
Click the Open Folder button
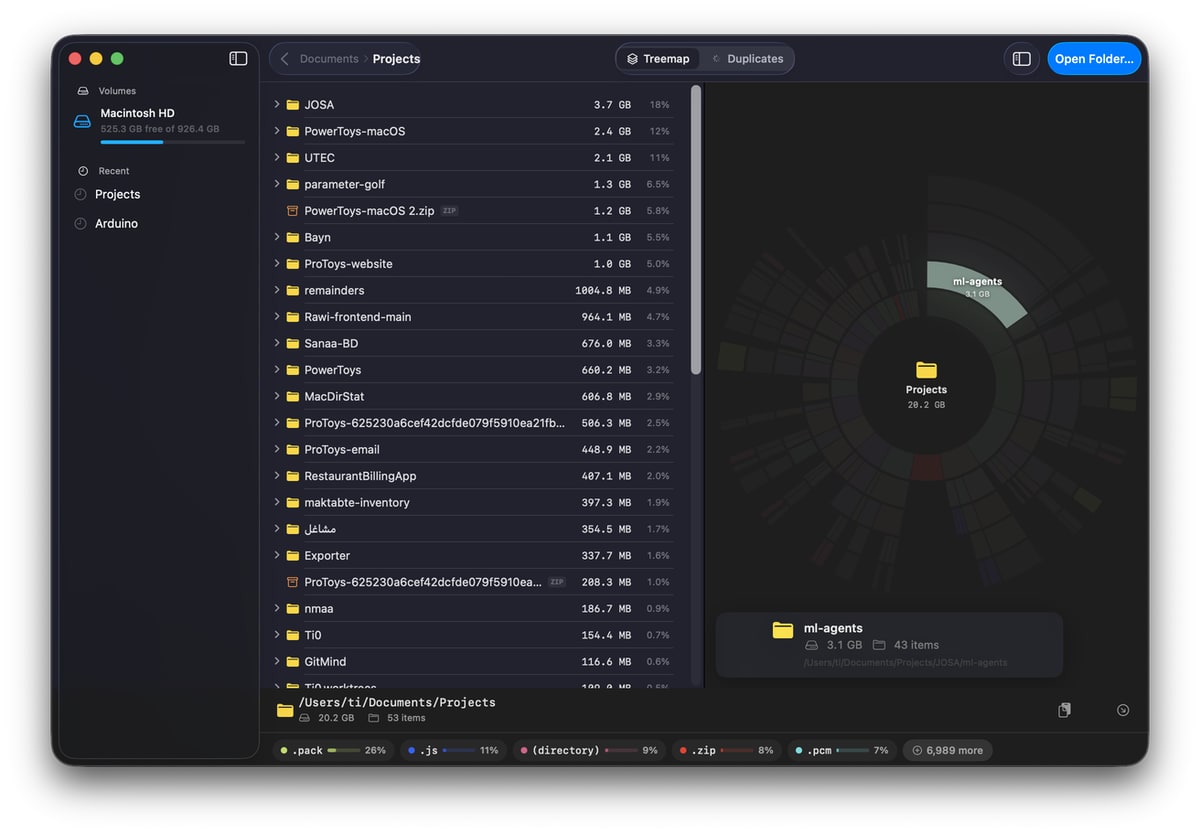1094,59
